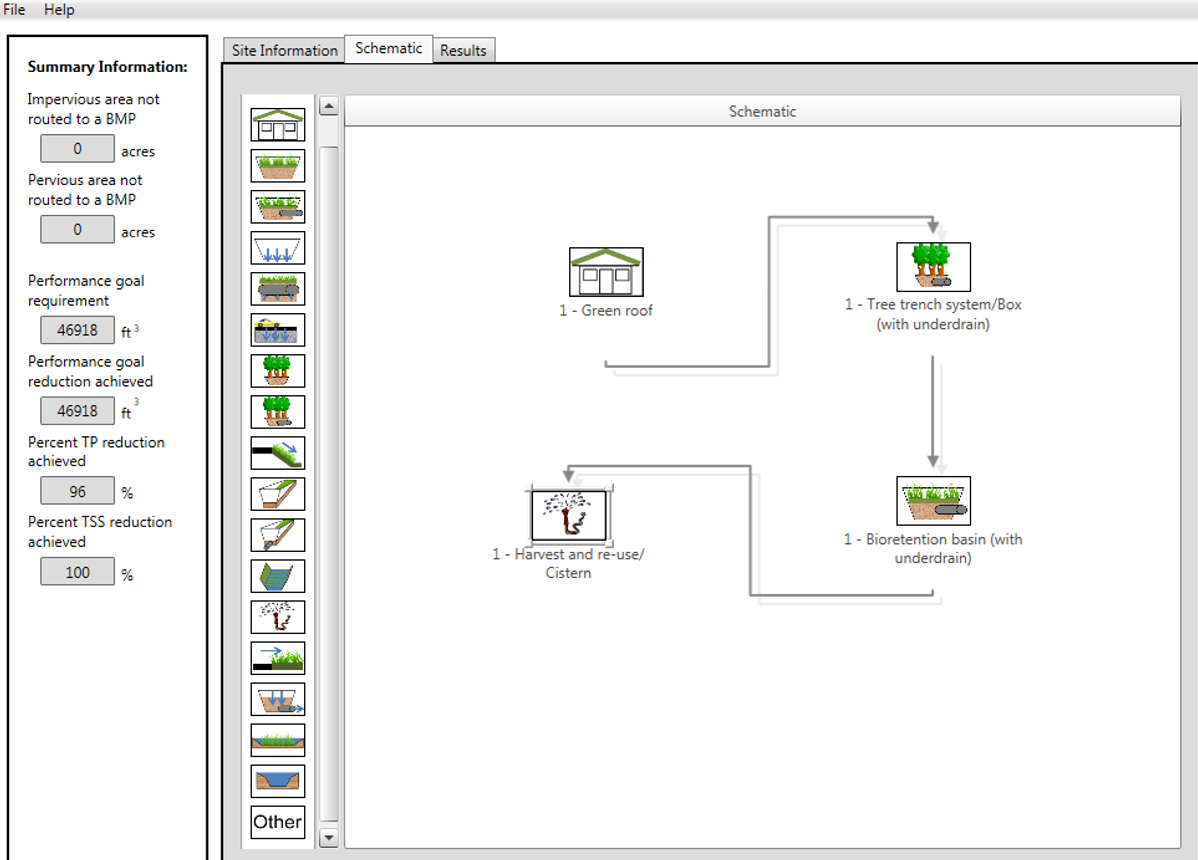Select the Green roof BMP icon
The height and width of the screenshot is (860, 1198).
coord(277,124)
